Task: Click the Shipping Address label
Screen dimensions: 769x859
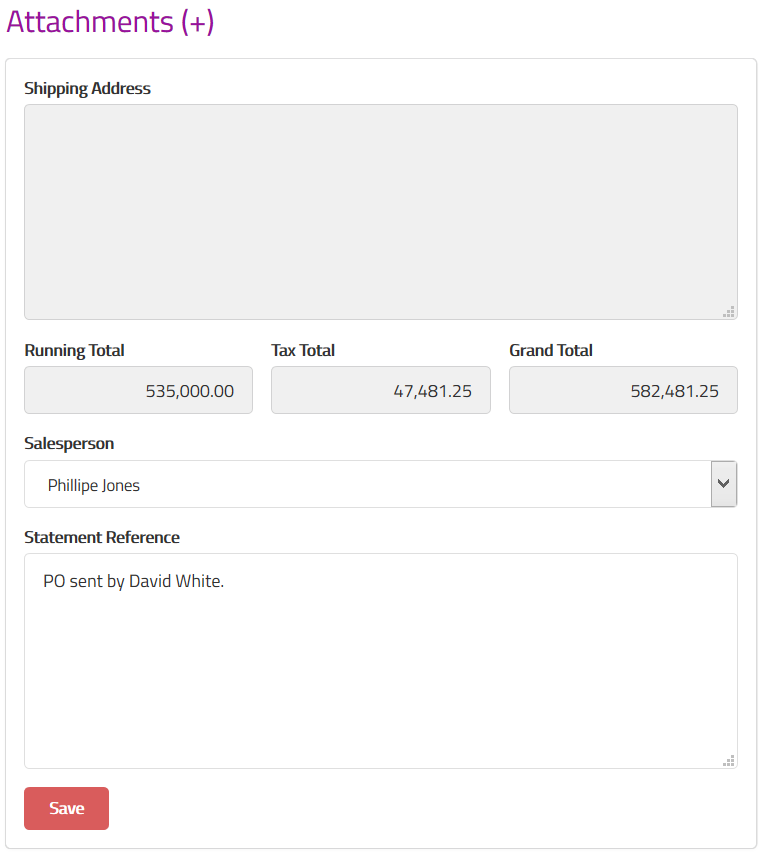Action: 87,88
